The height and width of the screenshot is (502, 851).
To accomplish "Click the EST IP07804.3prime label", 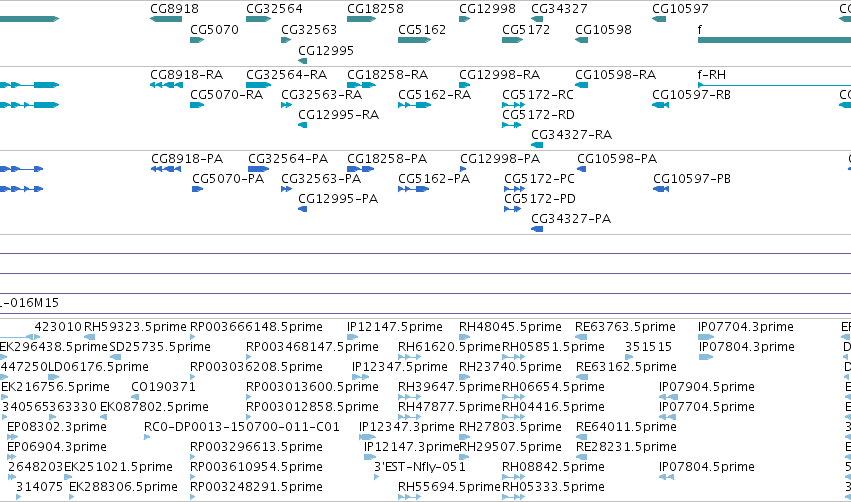I will [x=747, y=347].
